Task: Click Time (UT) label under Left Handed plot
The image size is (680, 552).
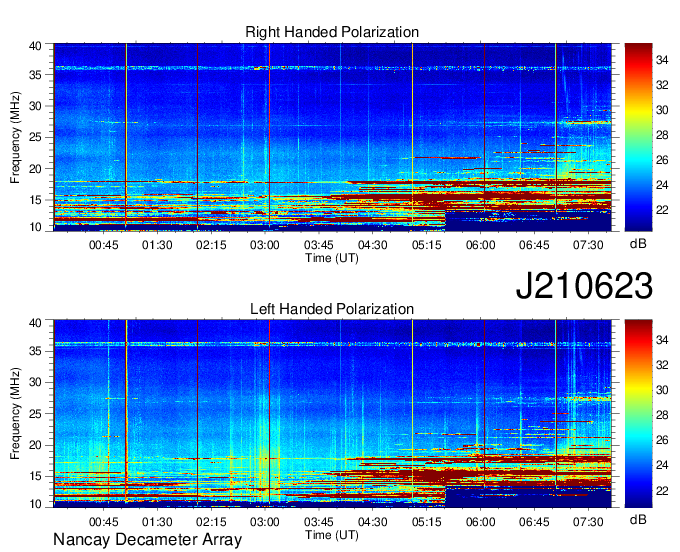Action: tap(332, 535)
